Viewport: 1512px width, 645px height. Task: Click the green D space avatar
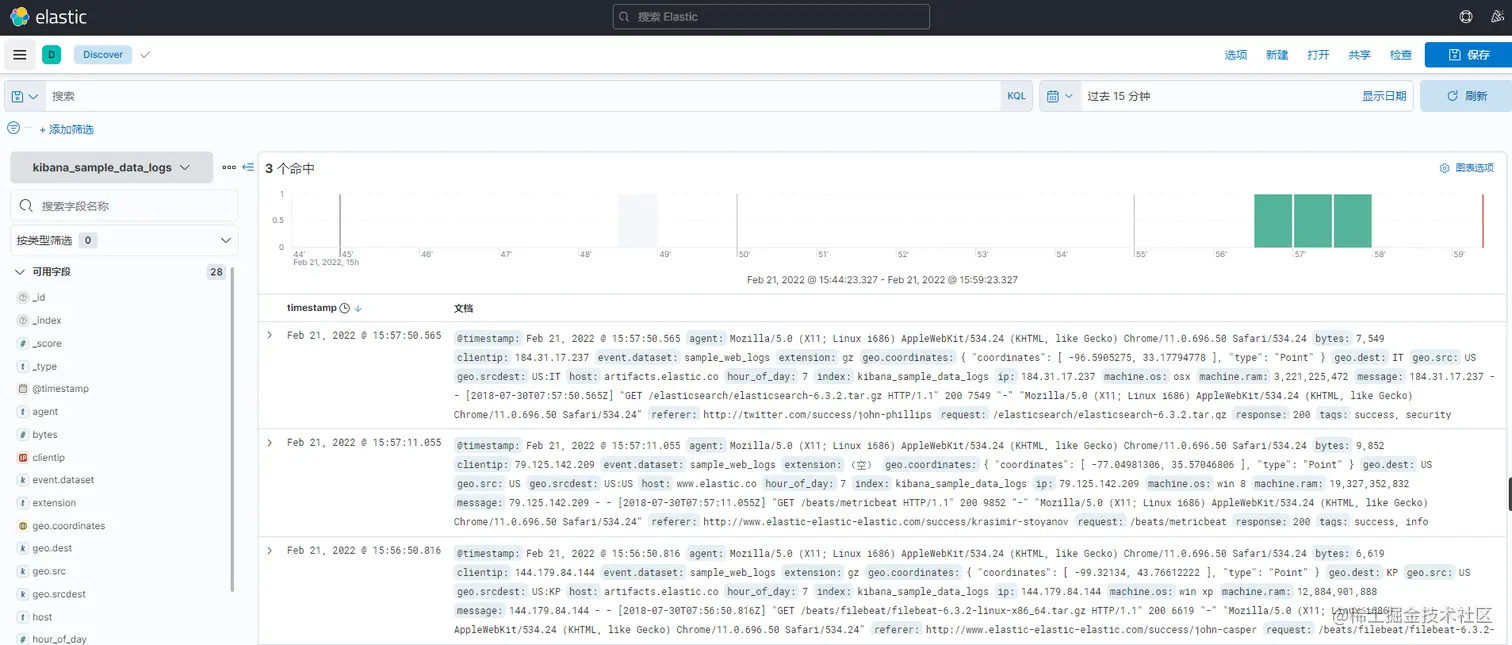point(51,55)
